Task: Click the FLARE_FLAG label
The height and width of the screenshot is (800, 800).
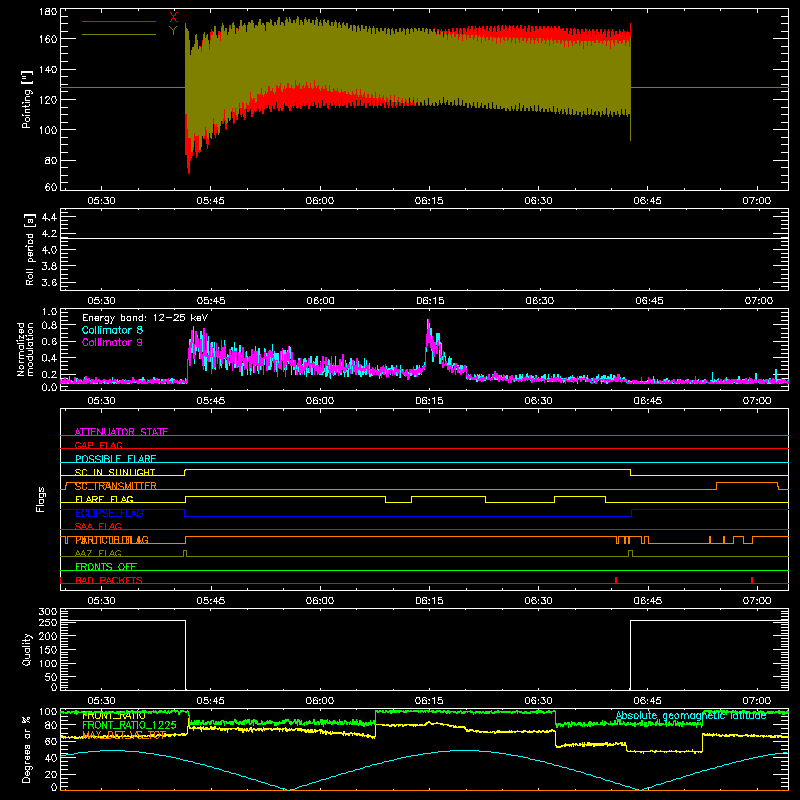Action: pyautogui.click(x=104, y=499)
